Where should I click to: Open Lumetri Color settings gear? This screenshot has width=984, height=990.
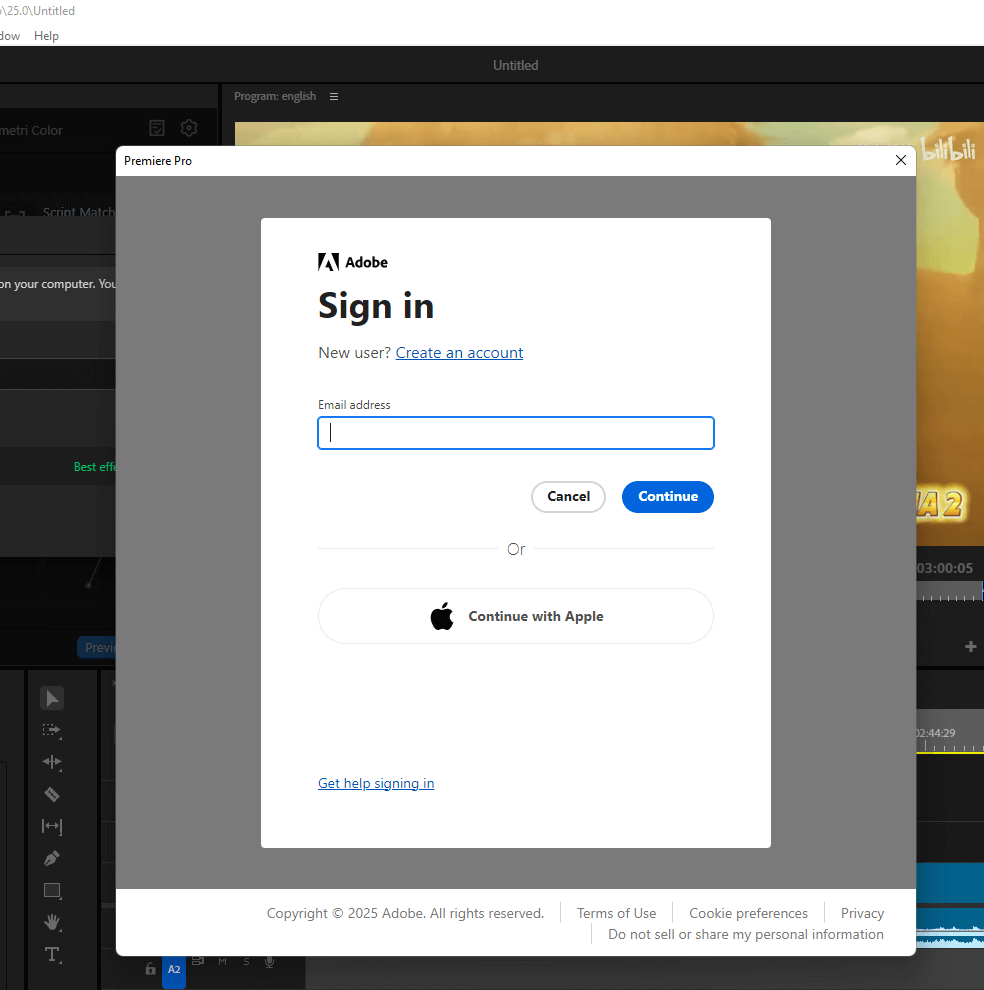point(189,128)
